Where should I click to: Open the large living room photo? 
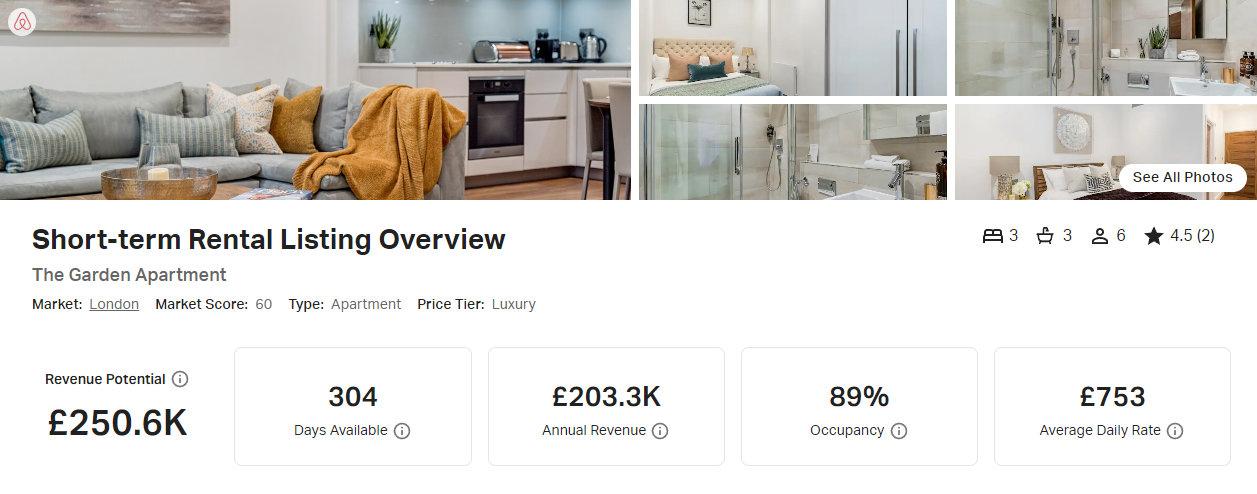[x=315, y=100]
